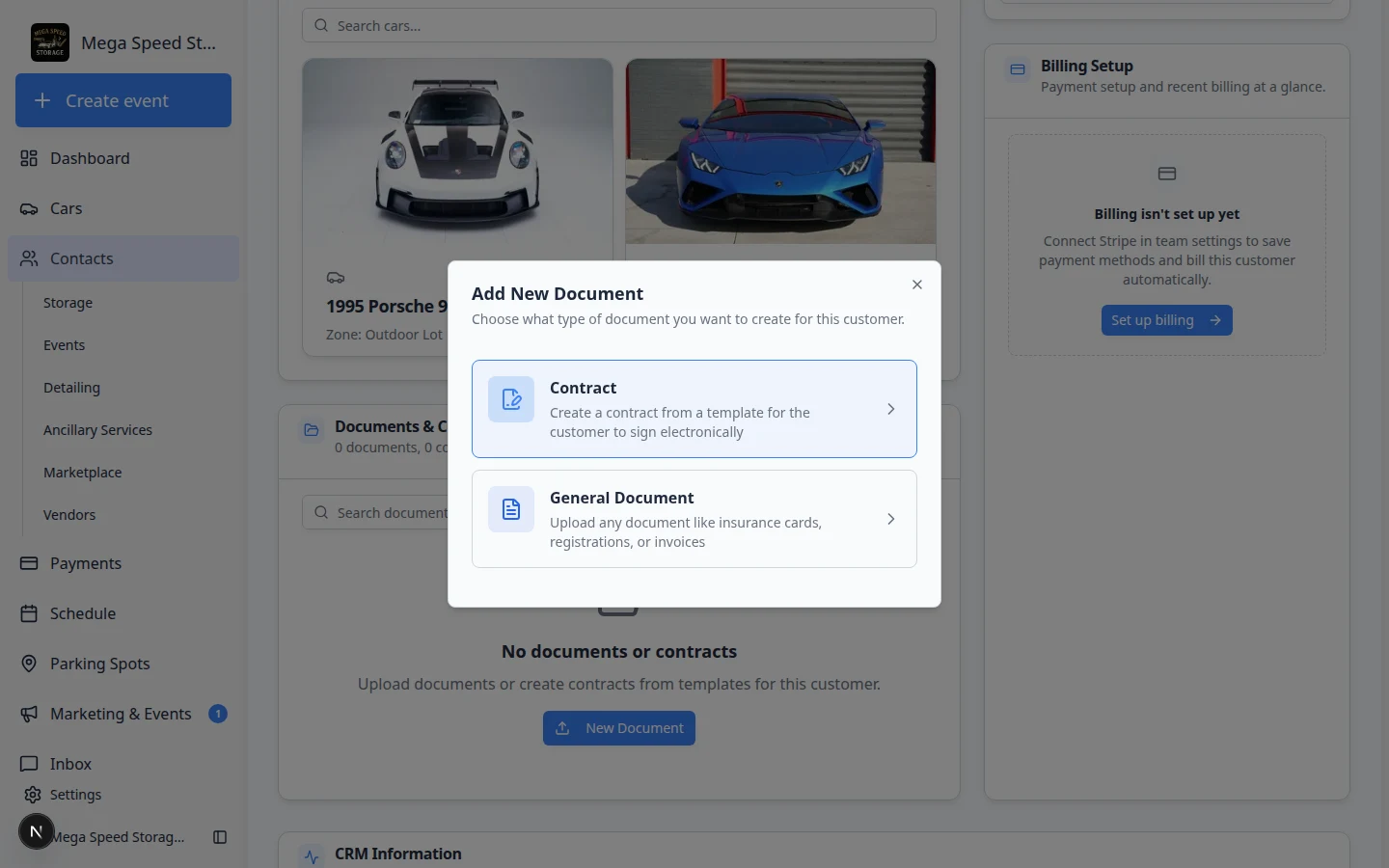Click the Mega Speed St... team name
The image size is (1389, 868).
point(149,43)
